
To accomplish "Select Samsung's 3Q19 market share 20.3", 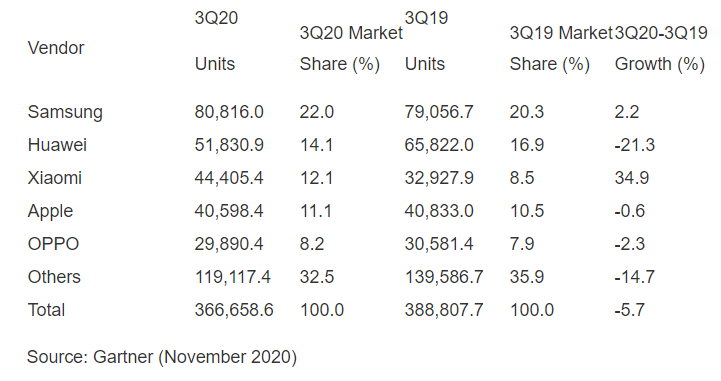I will tap(527, 112).
